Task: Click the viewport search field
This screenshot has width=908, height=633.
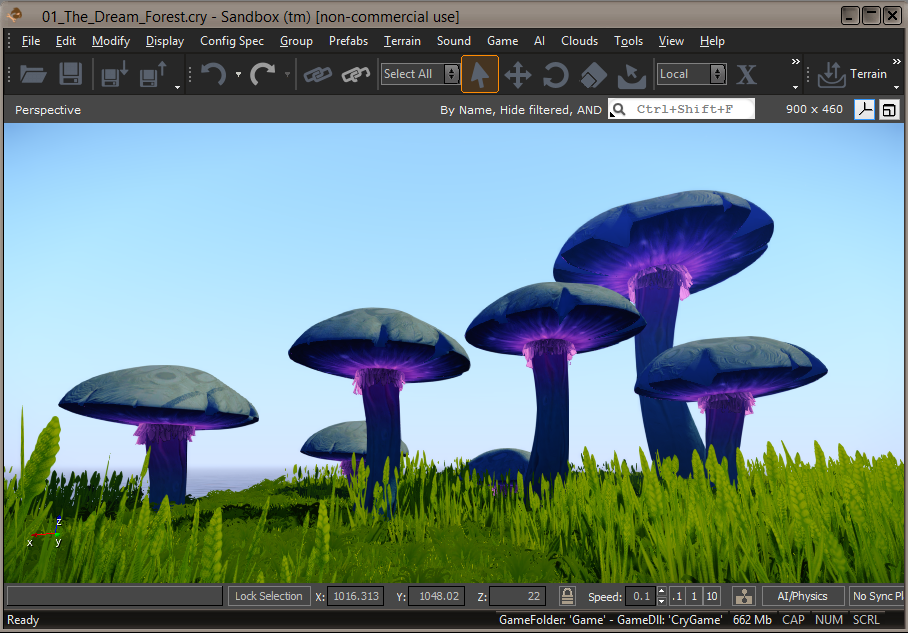Action: coord(682,109)
